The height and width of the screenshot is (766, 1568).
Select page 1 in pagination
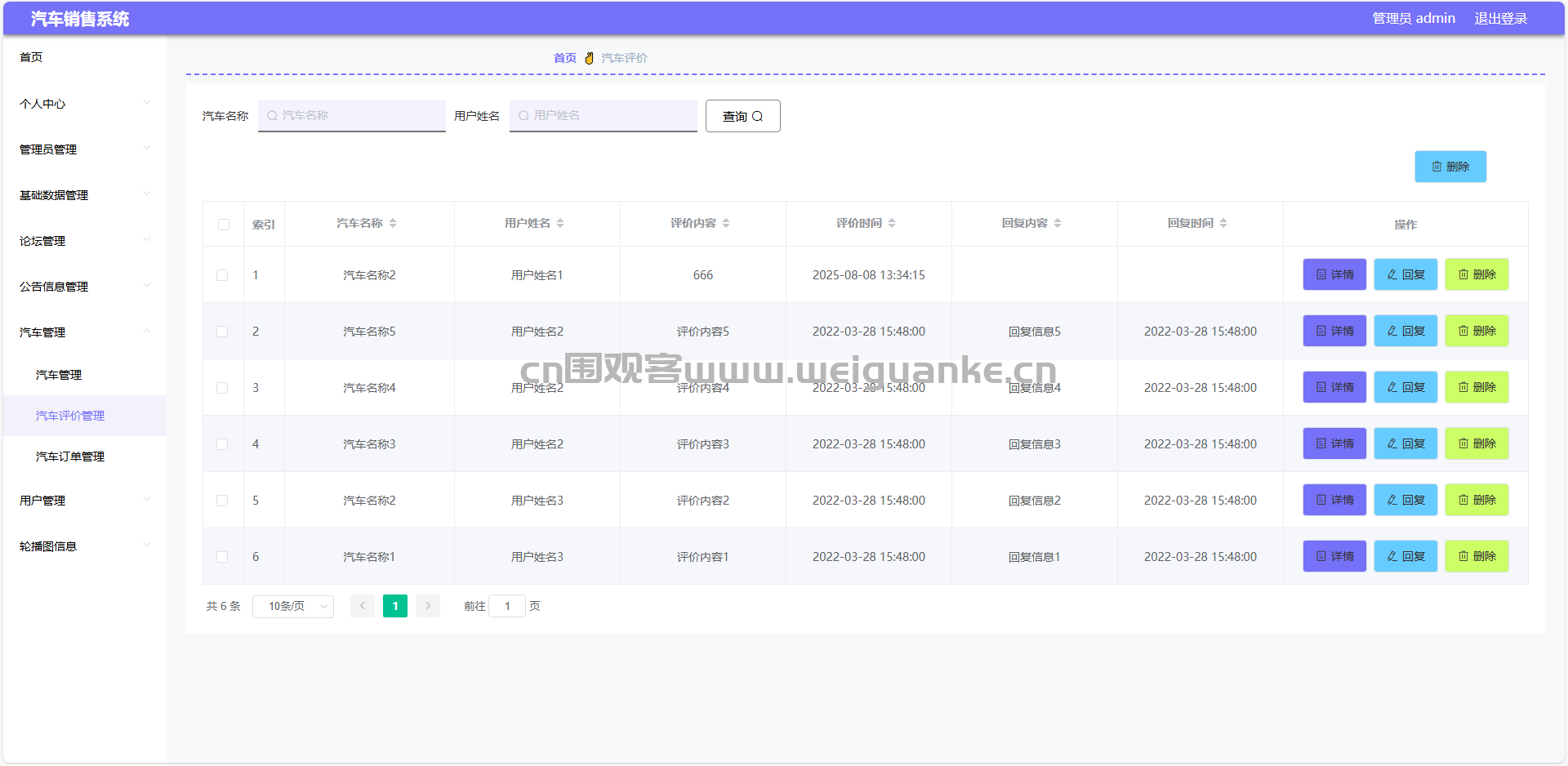tap(395, 606)
